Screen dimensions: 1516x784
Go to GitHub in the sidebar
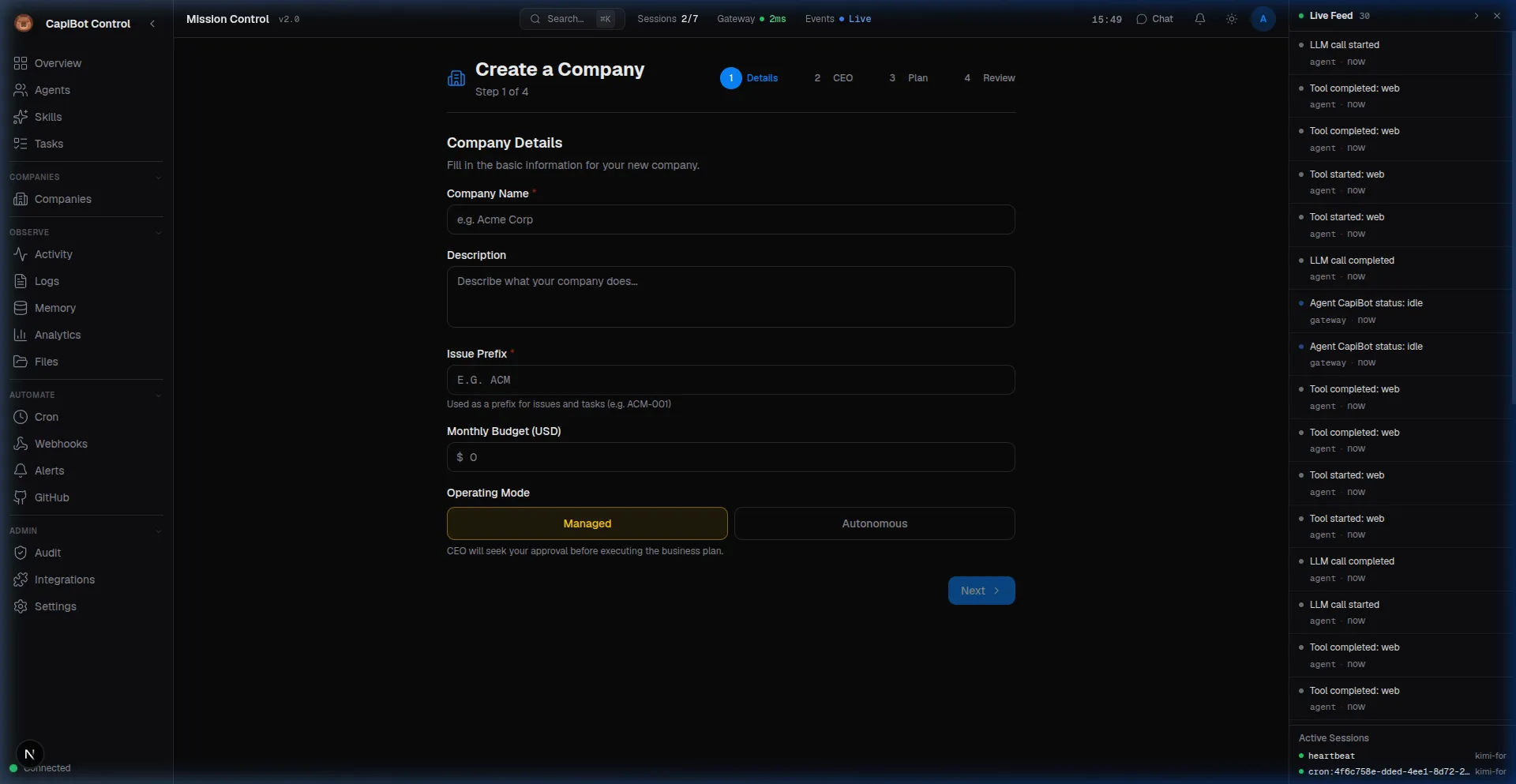click(51, 497)
